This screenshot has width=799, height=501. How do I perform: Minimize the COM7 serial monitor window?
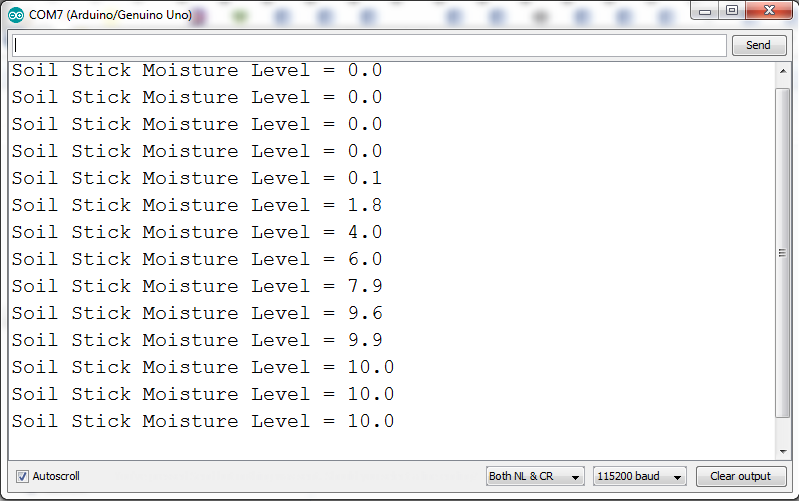[x=706, y=11]
